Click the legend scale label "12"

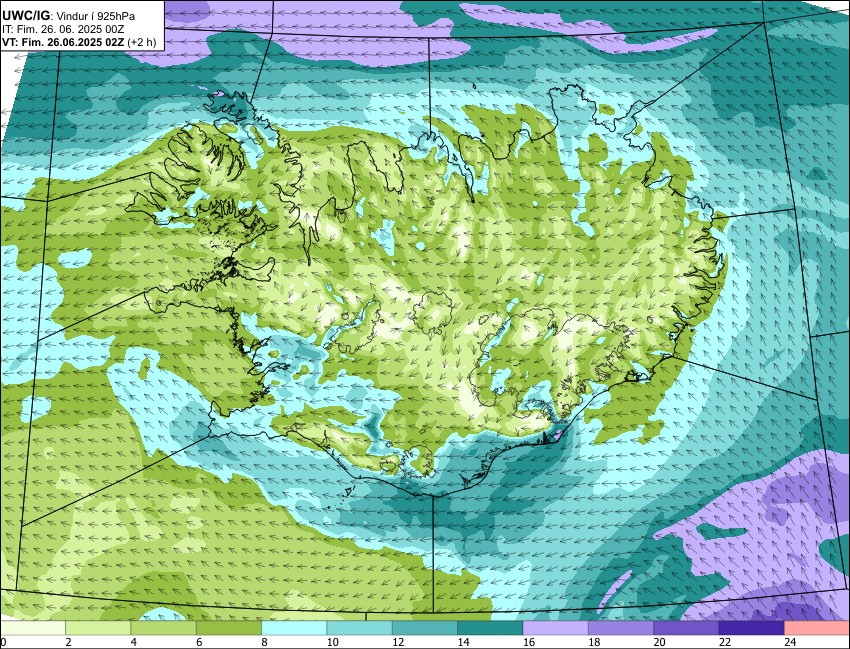click(398, 642)
